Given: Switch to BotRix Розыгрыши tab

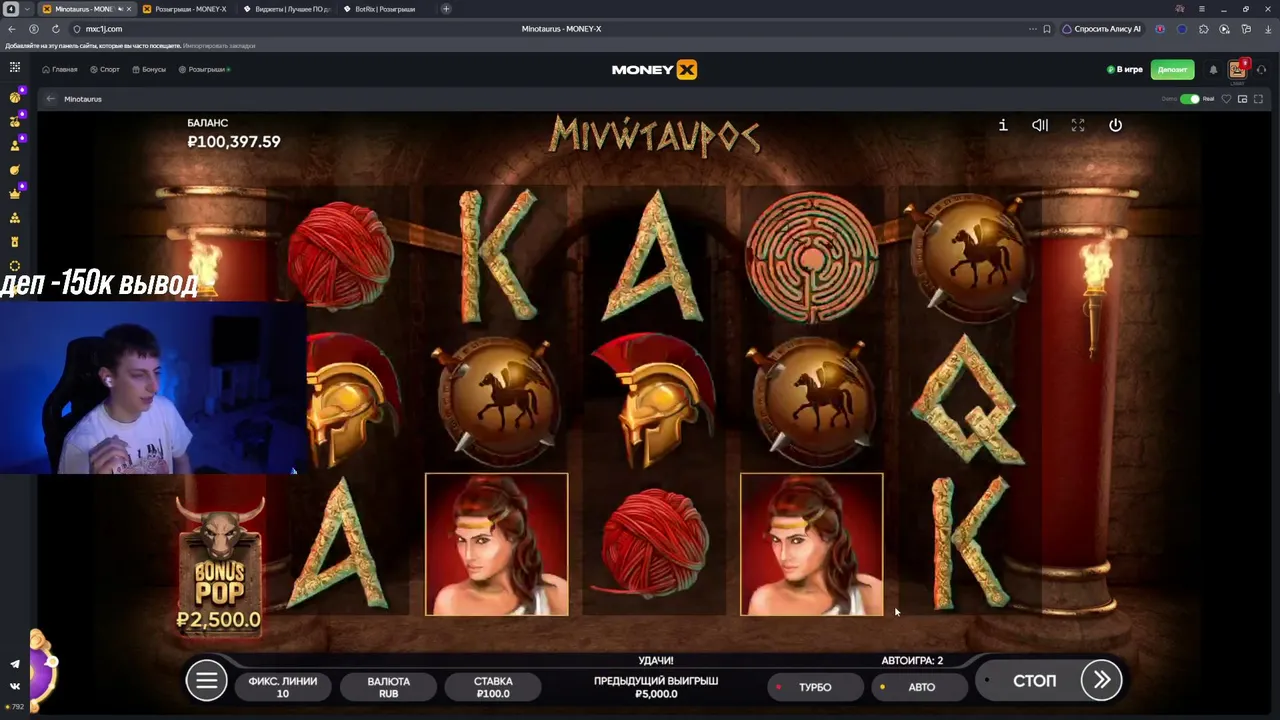Looking at the screenshot, I should 386,9.
